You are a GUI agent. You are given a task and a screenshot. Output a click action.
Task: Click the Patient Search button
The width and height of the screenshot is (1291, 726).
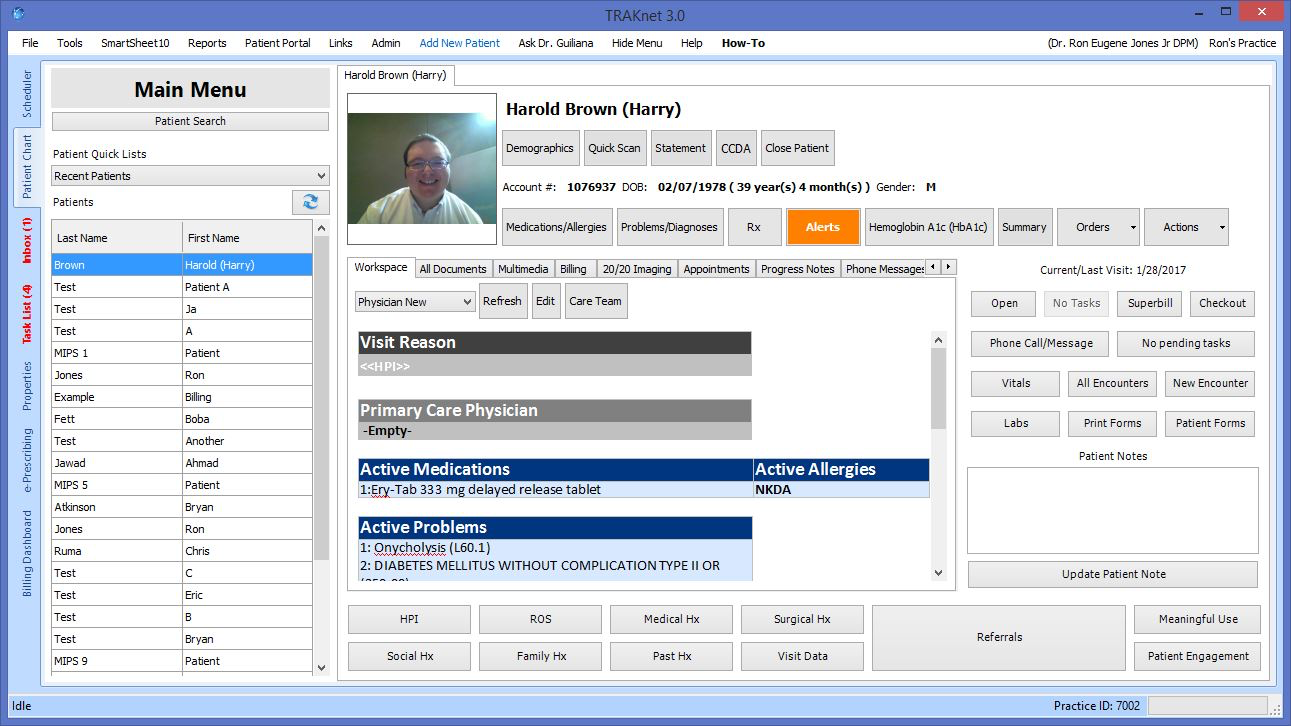tap(190, 121)
